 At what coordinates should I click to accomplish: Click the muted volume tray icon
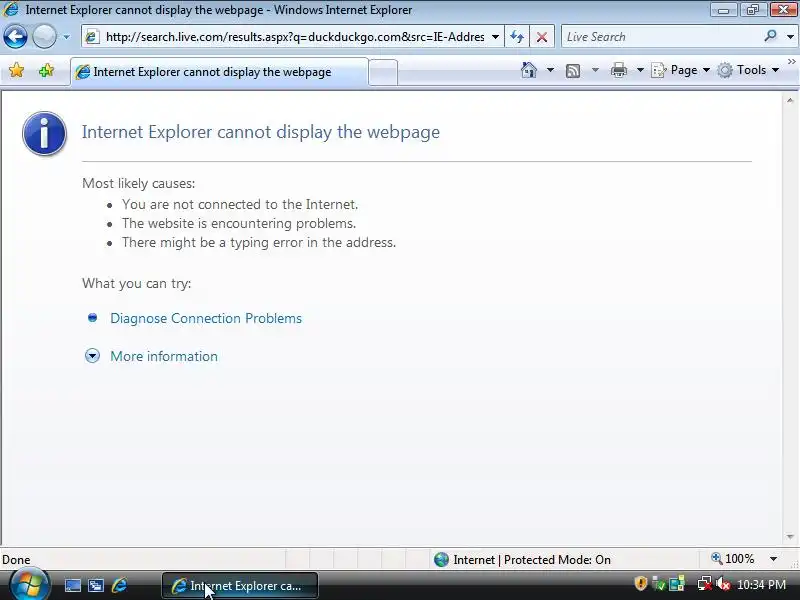point(723,584)
